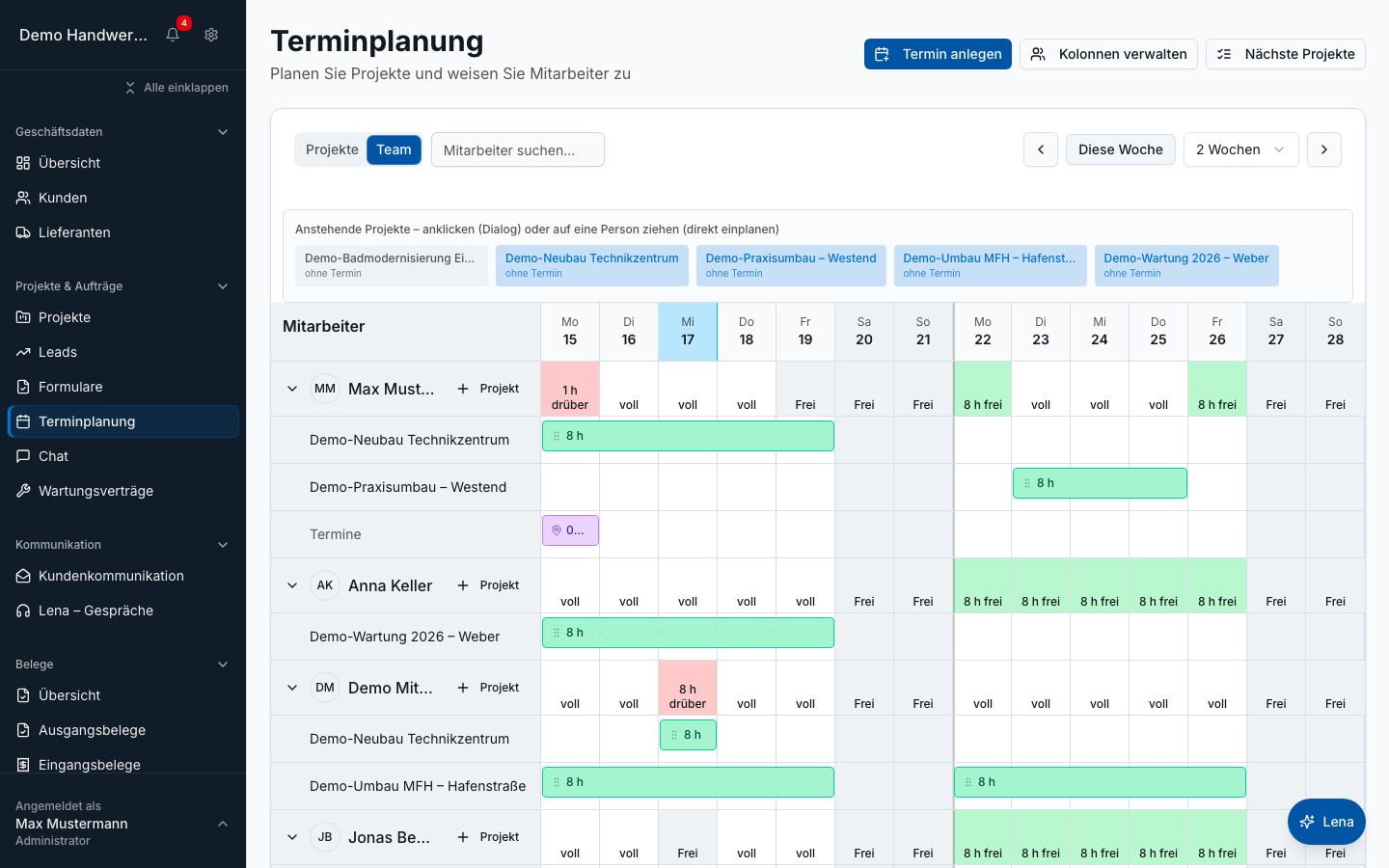Image resolution: width=1389 pixels, height=868 pixels.
Task: Click plus Projekt for Demo Mitarbeiter row
Action: pyautogui.click(x=488, y=688)
